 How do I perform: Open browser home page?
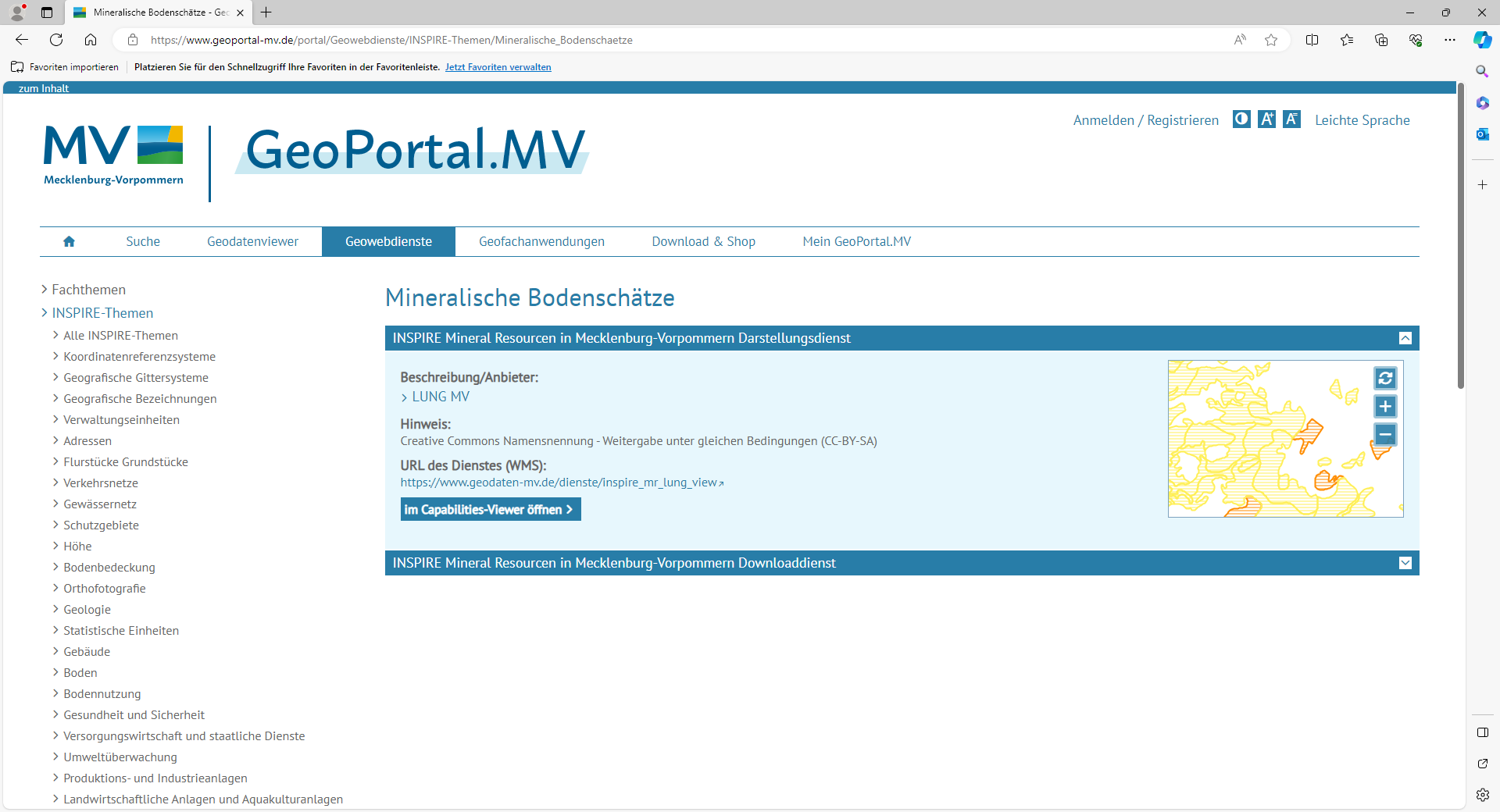tap(91, 40)
